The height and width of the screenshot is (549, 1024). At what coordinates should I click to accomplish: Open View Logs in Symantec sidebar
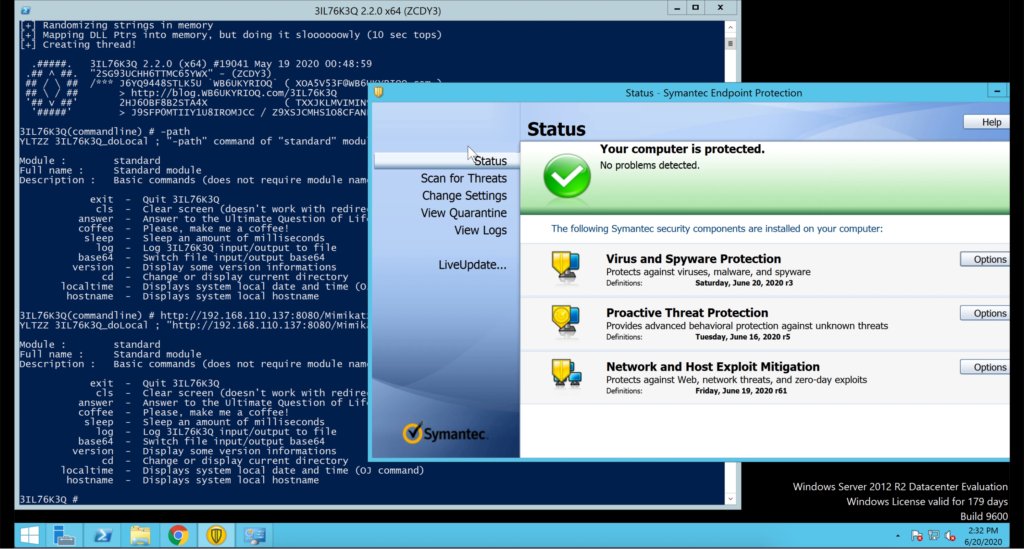pyautogui.click(x=480, y=230)
